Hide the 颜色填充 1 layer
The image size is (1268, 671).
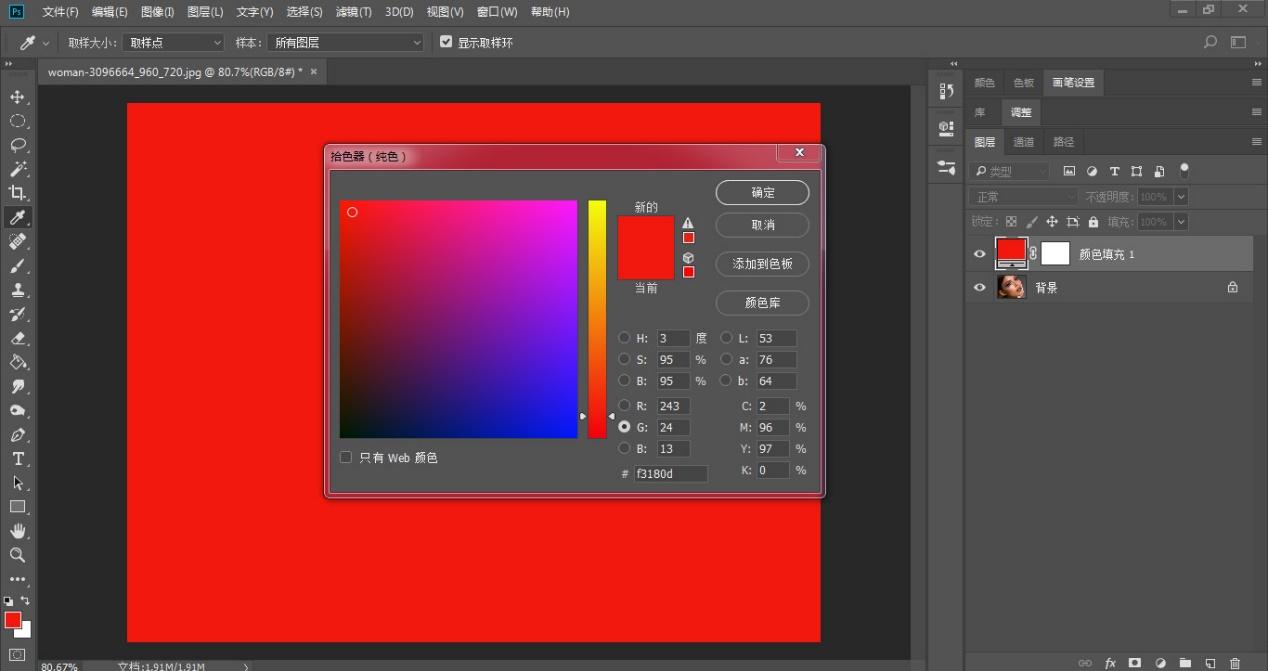point(980,254)
